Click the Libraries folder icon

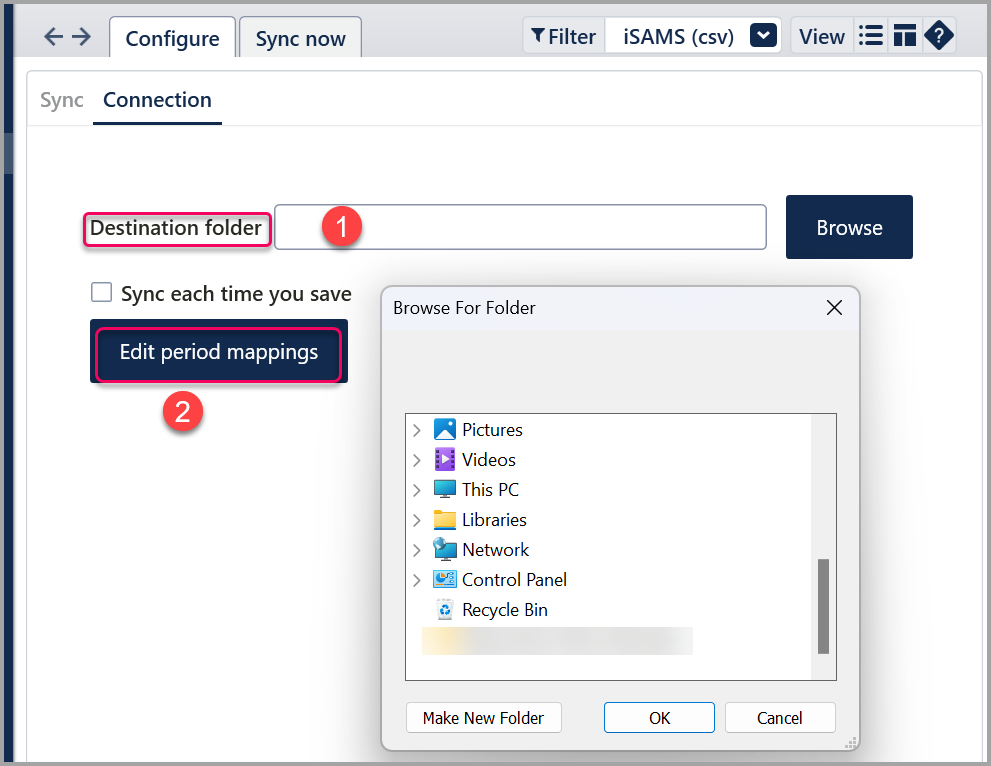click(444, 520)
